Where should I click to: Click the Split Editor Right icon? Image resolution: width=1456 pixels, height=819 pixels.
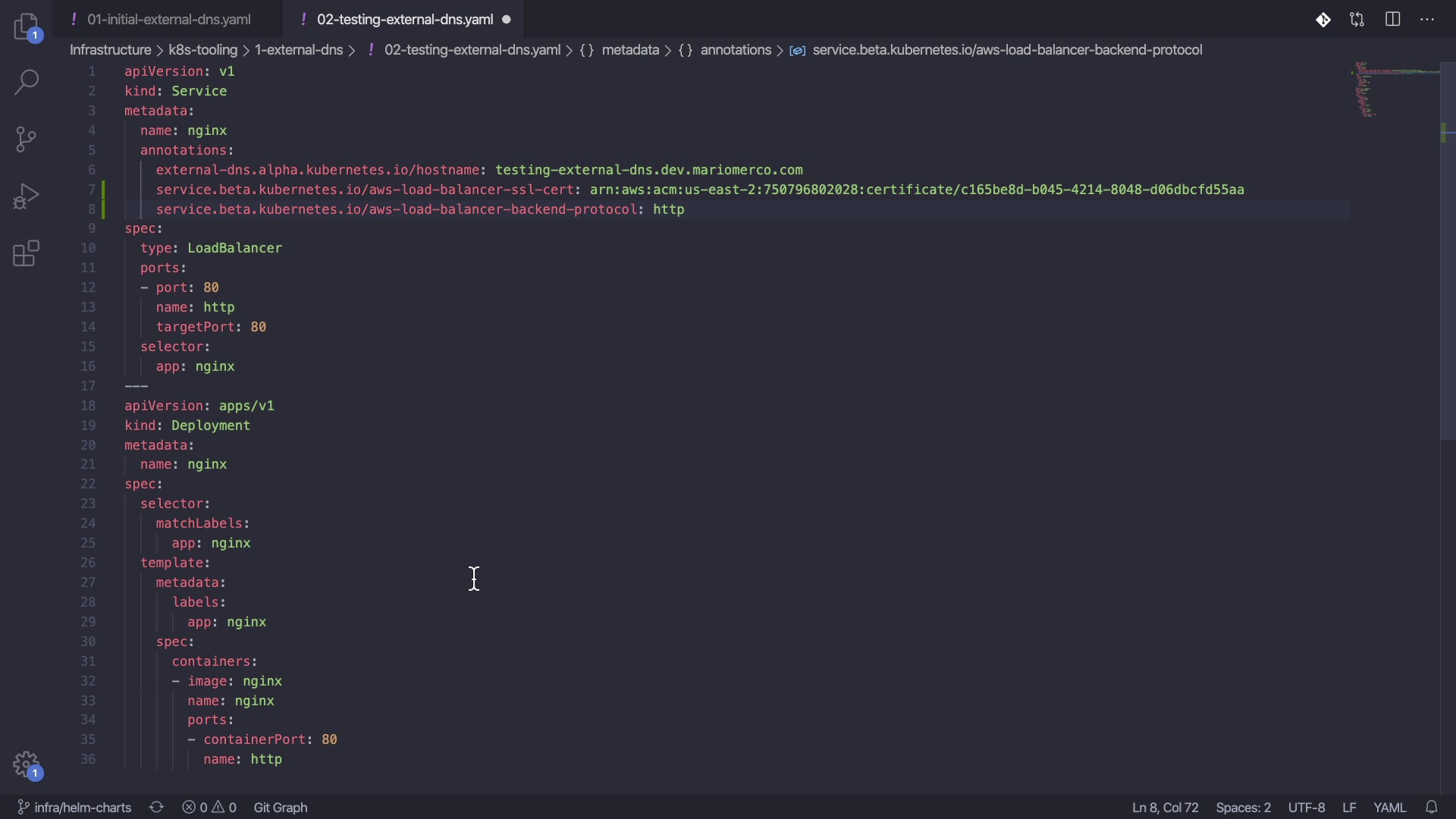(x=1393, y=20)
